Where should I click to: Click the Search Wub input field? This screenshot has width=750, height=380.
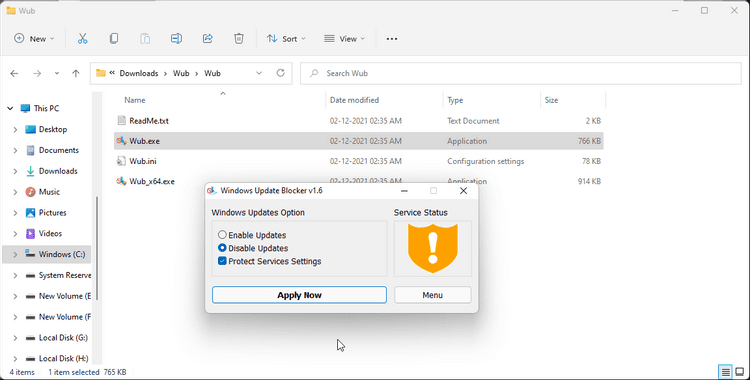click(x=520, y=73)
